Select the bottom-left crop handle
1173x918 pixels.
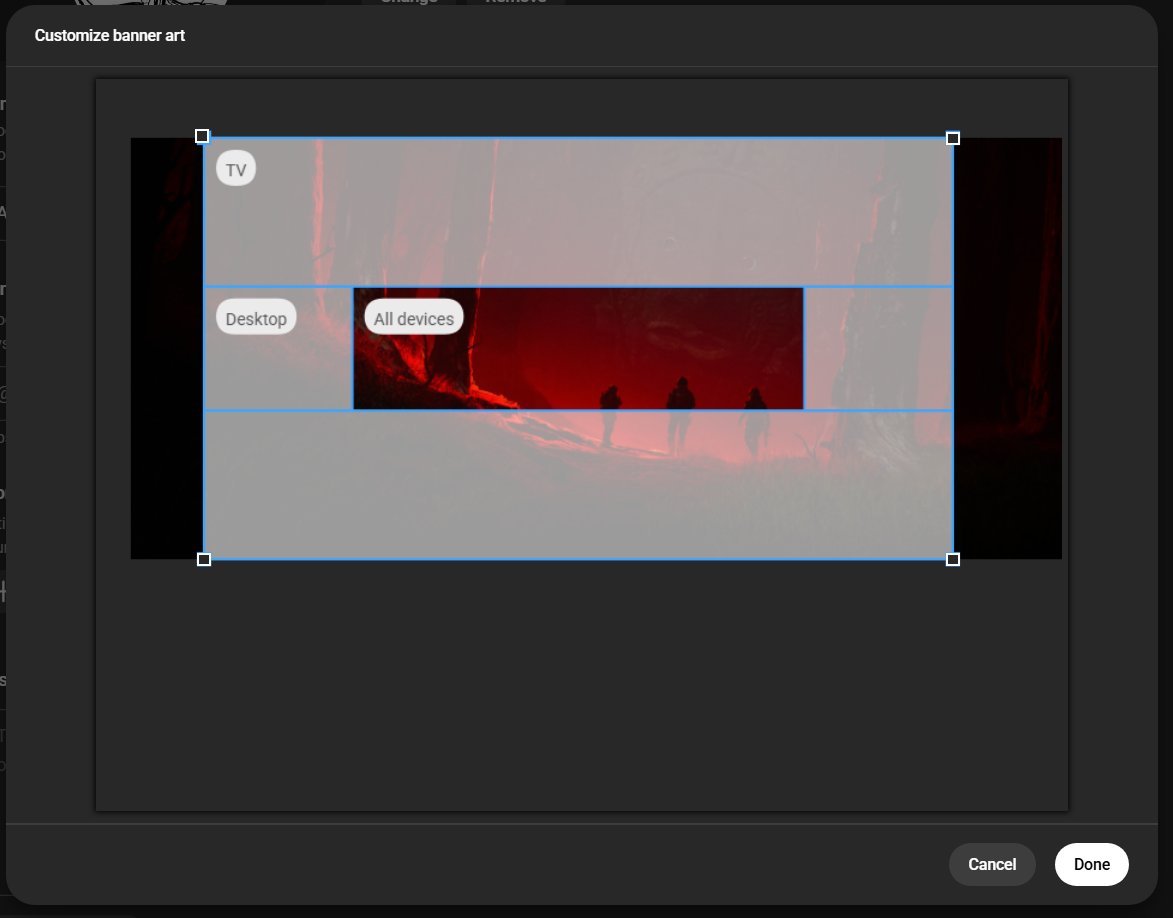(203, 559)
